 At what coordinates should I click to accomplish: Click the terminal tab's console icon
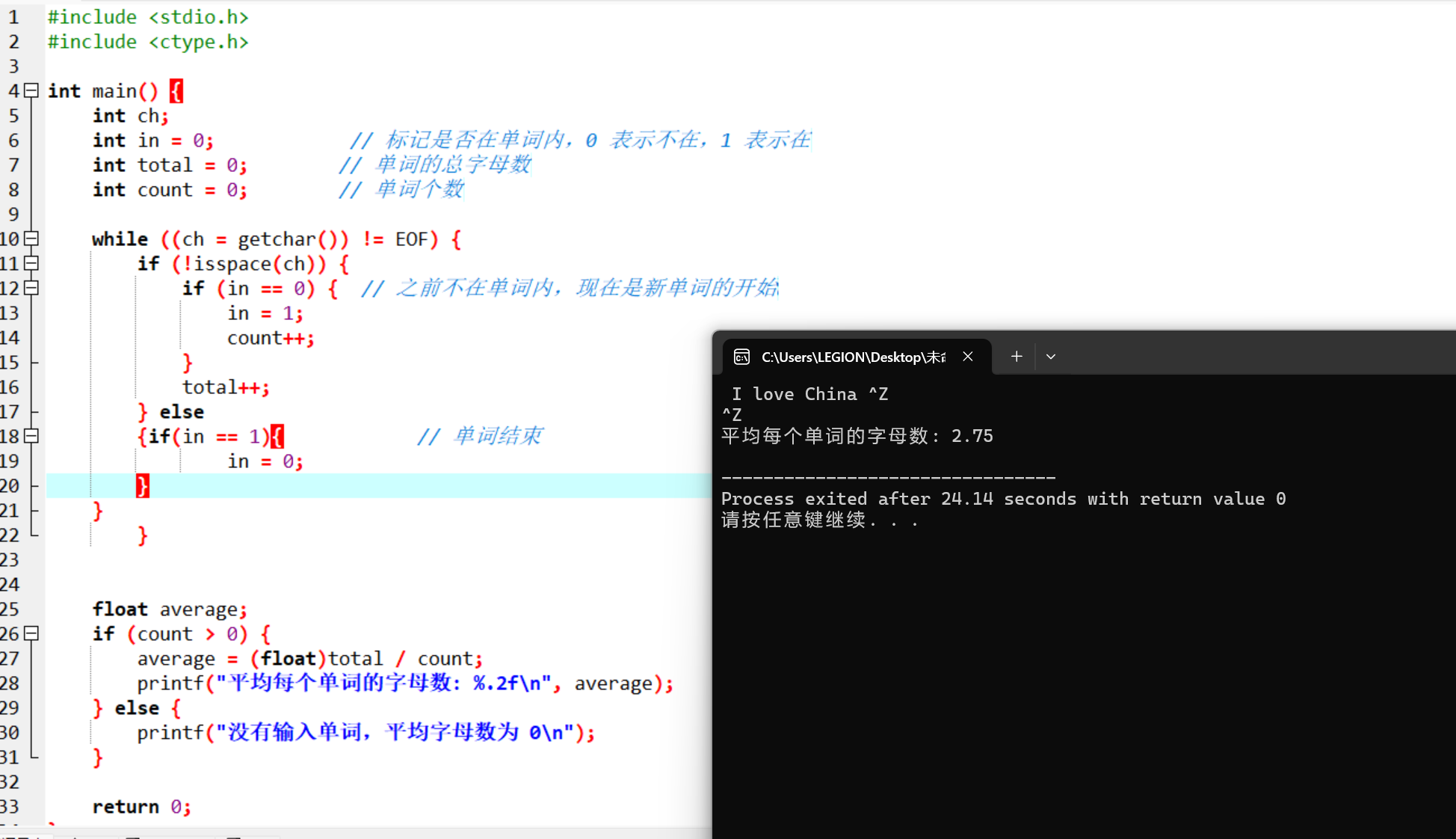tap(741, 357)
